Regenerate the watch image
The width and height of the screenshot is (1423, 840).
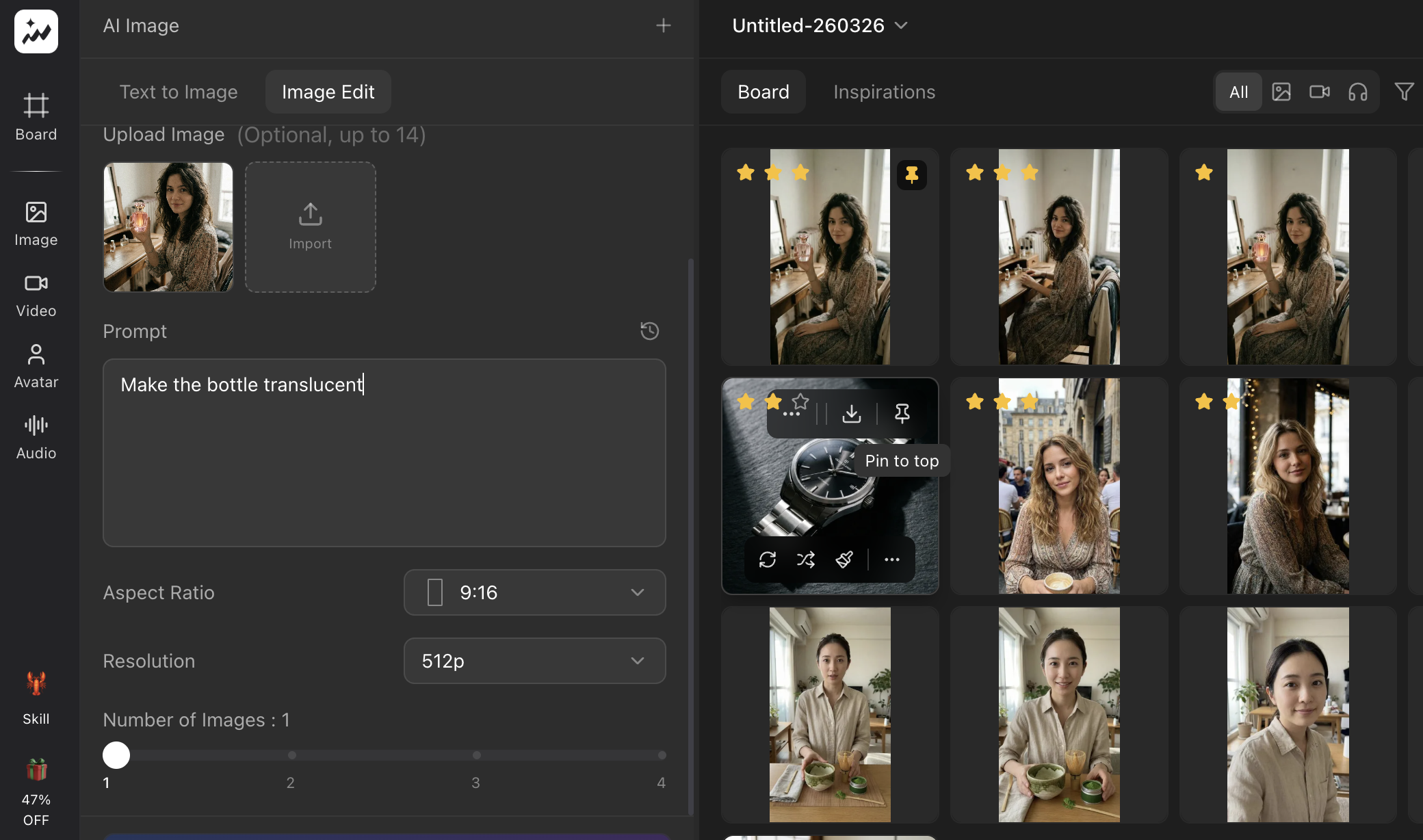pyautogui.click(x=768, y=560)
